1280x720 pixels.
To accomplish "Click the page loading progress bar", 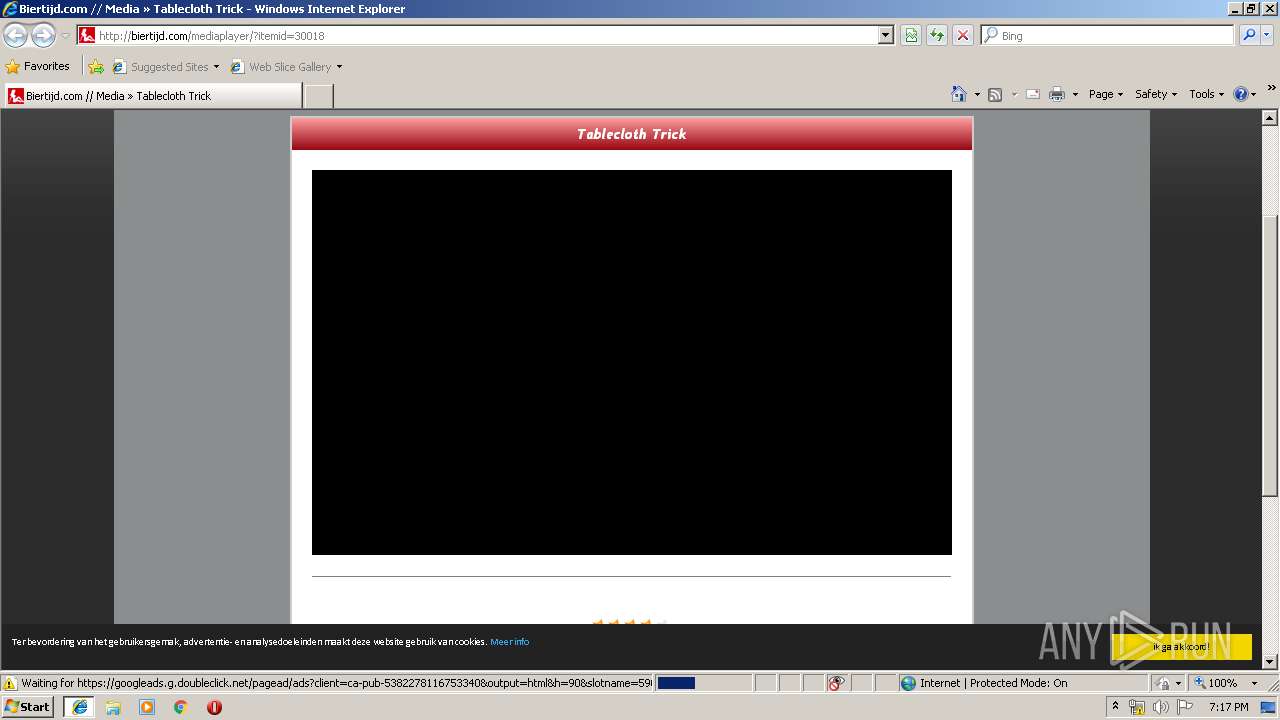I will 704,683.
